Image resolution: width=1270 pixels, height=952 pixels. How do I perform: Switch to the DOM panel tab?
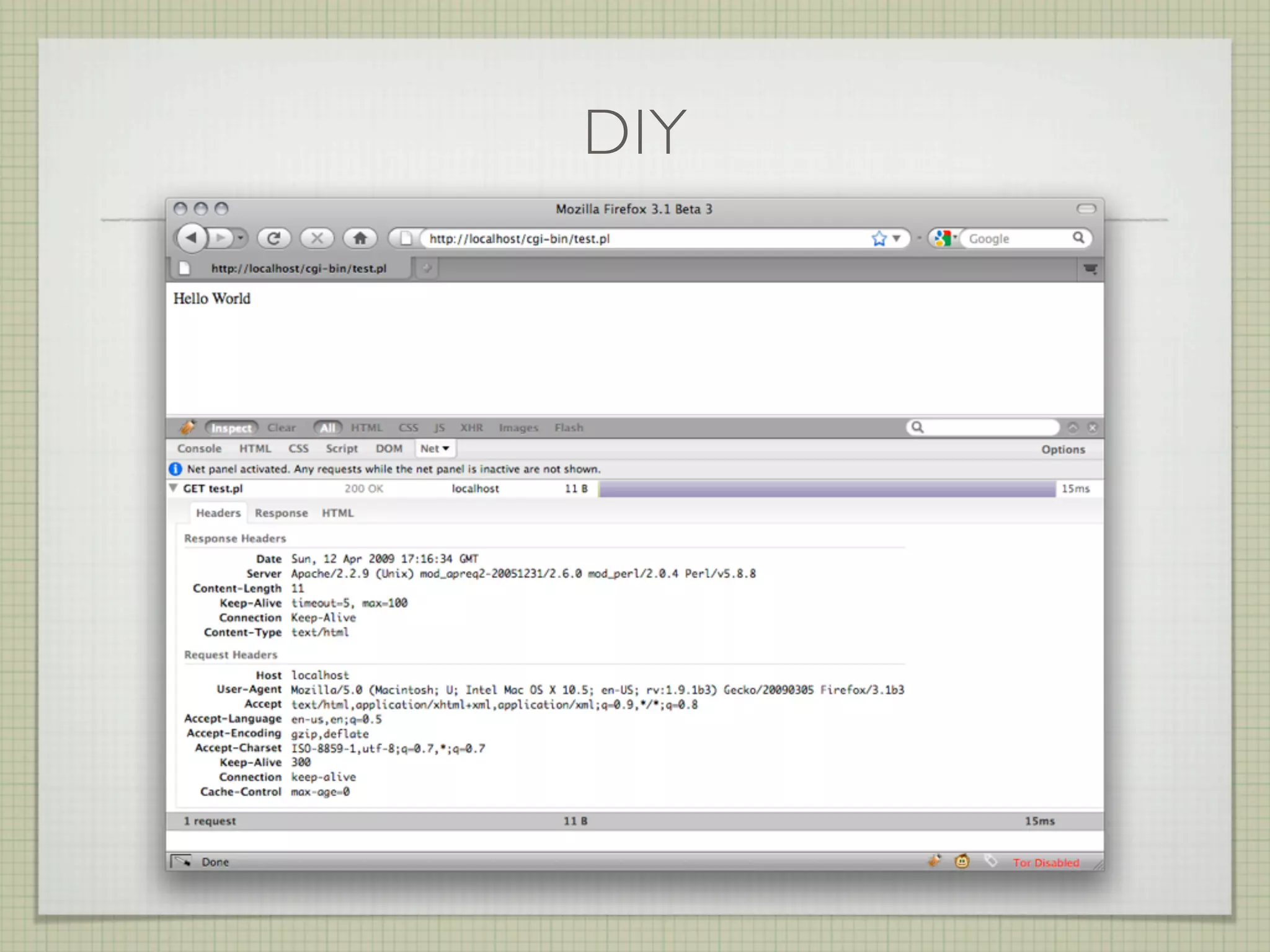389,449
